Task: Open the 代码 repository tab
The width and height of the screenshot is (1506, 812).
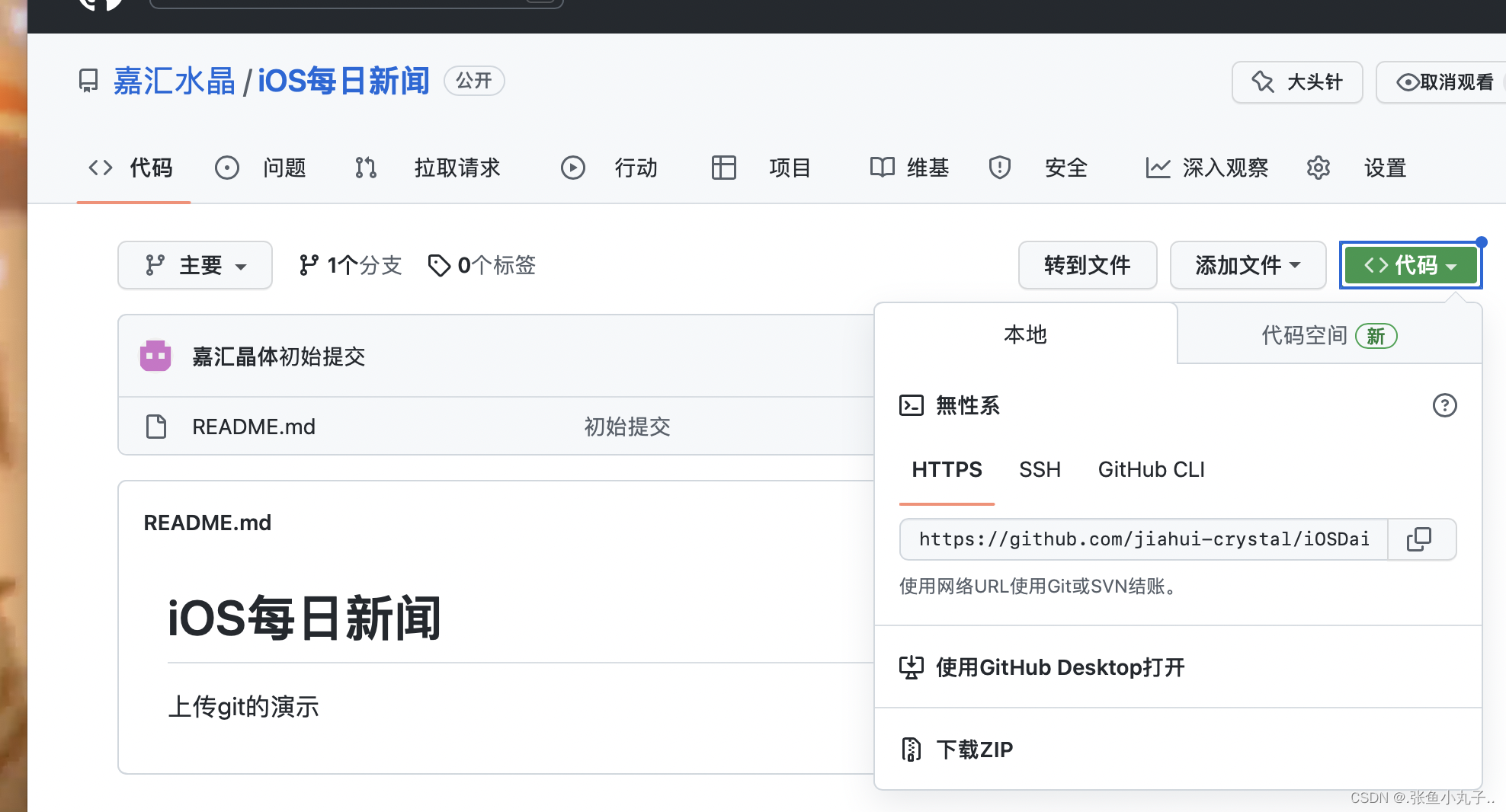Action: (133, 168)
